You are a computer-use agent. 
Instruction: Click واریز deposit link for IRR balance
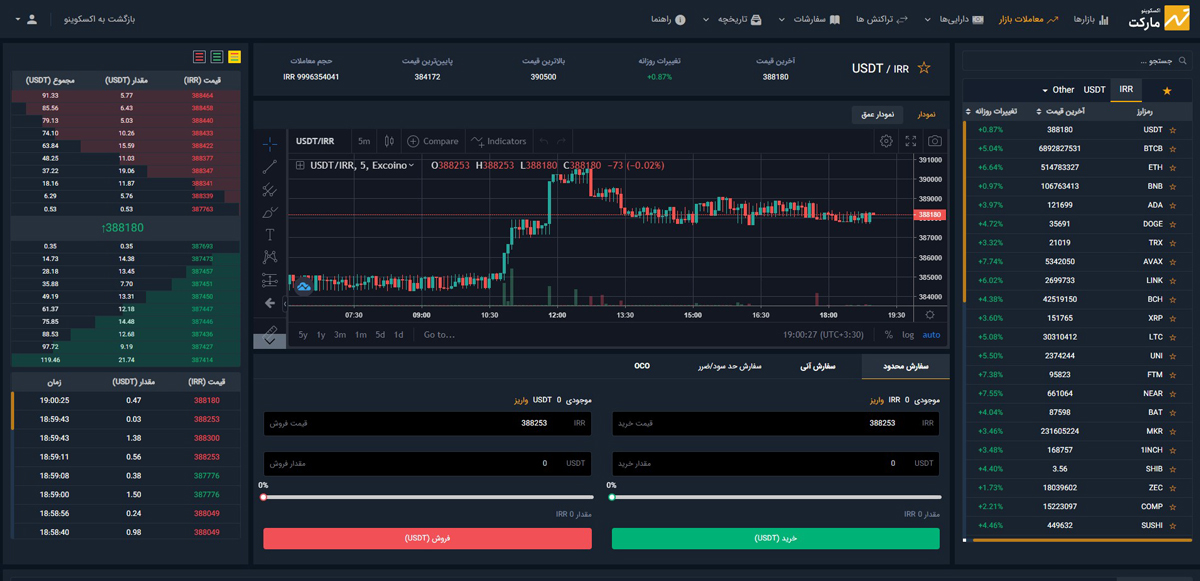877,400
